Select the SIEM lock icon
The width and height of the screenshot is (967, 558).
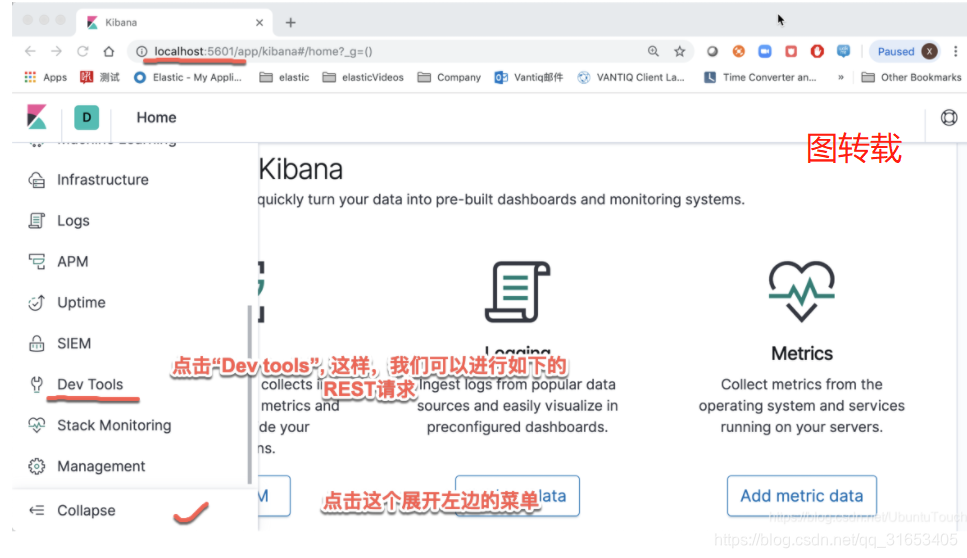point(36,343)
